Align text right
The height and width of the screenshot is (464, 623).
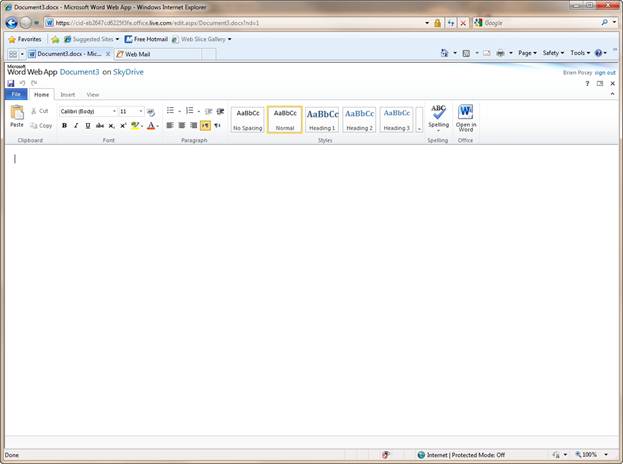click(x=193, y=126)
